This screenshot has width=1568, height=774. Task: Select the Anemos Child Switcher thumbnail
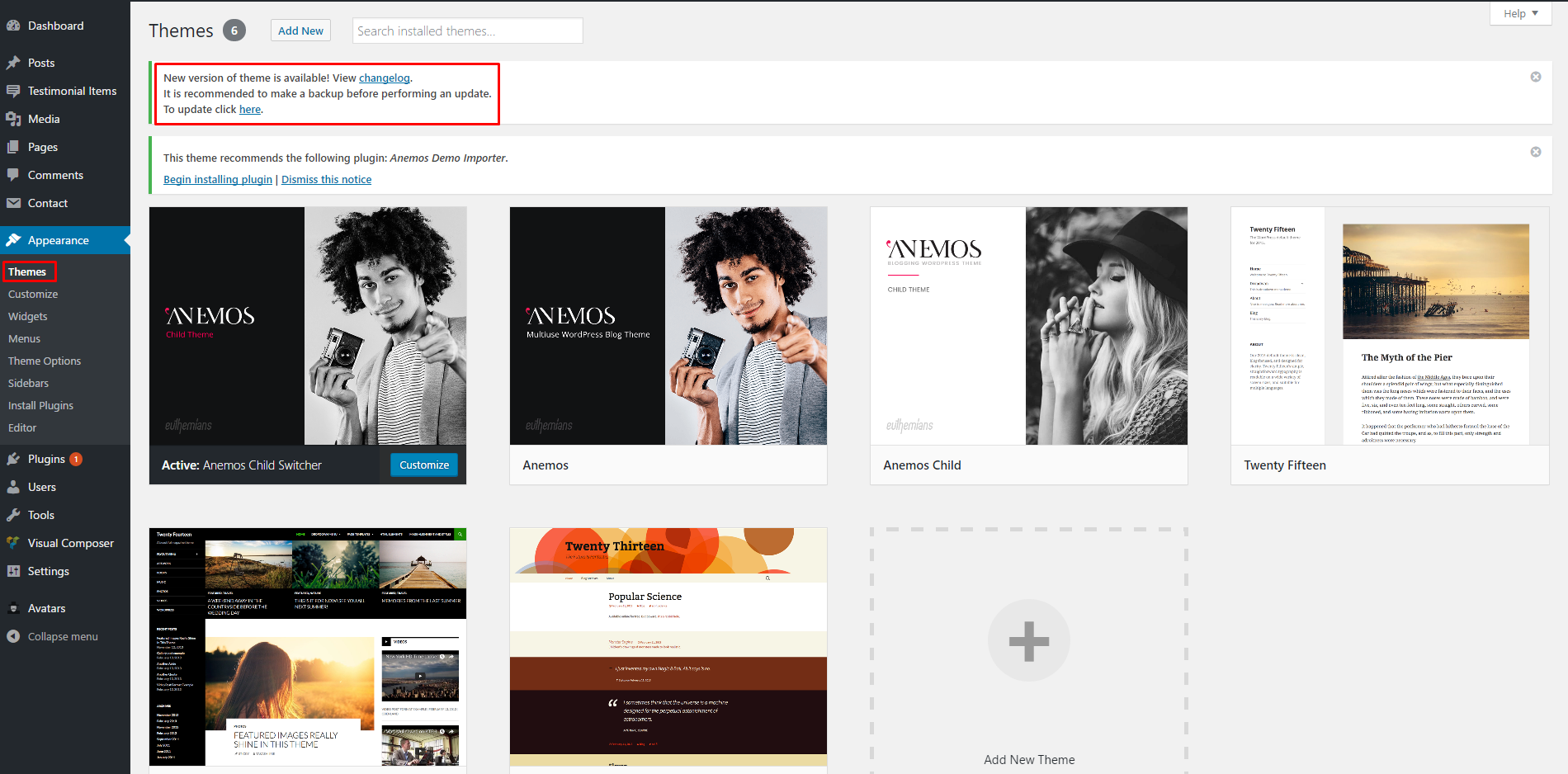pyautogui.click(x=308, y=326)
